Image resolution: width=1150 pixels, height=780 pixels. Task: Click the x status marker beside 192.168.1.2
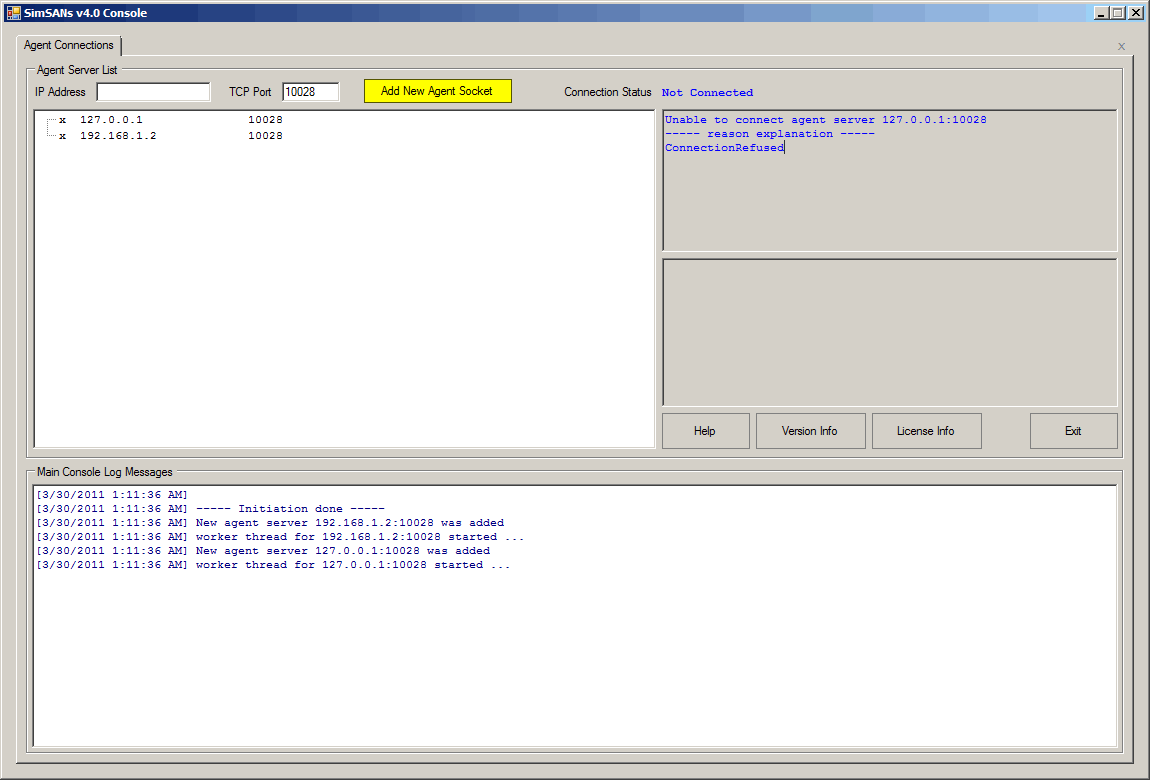[62, 136]
